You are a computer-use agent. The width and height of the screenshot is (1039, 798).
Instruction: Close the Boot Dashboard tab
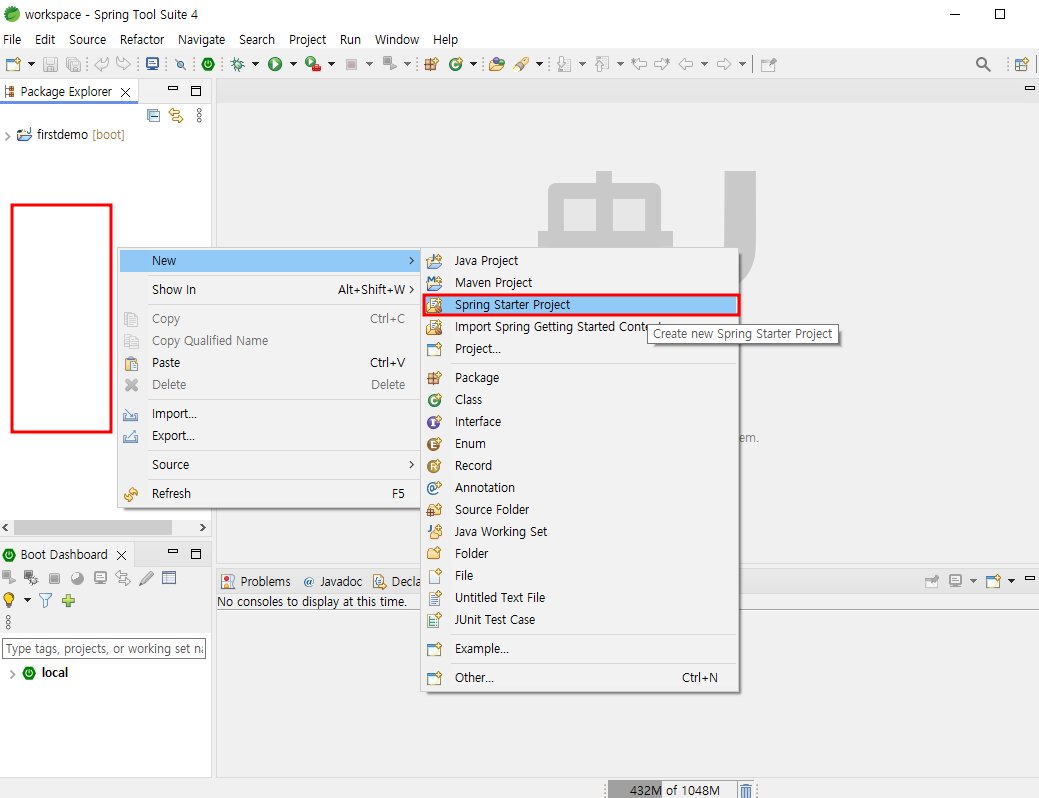[x=121, y=555]
